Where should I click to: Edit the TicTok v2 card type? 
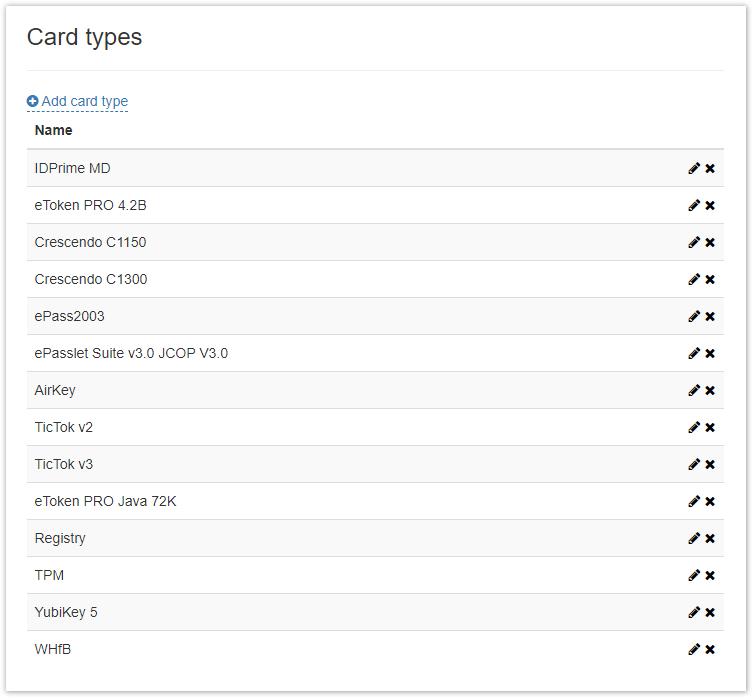(x=694, y=427)
